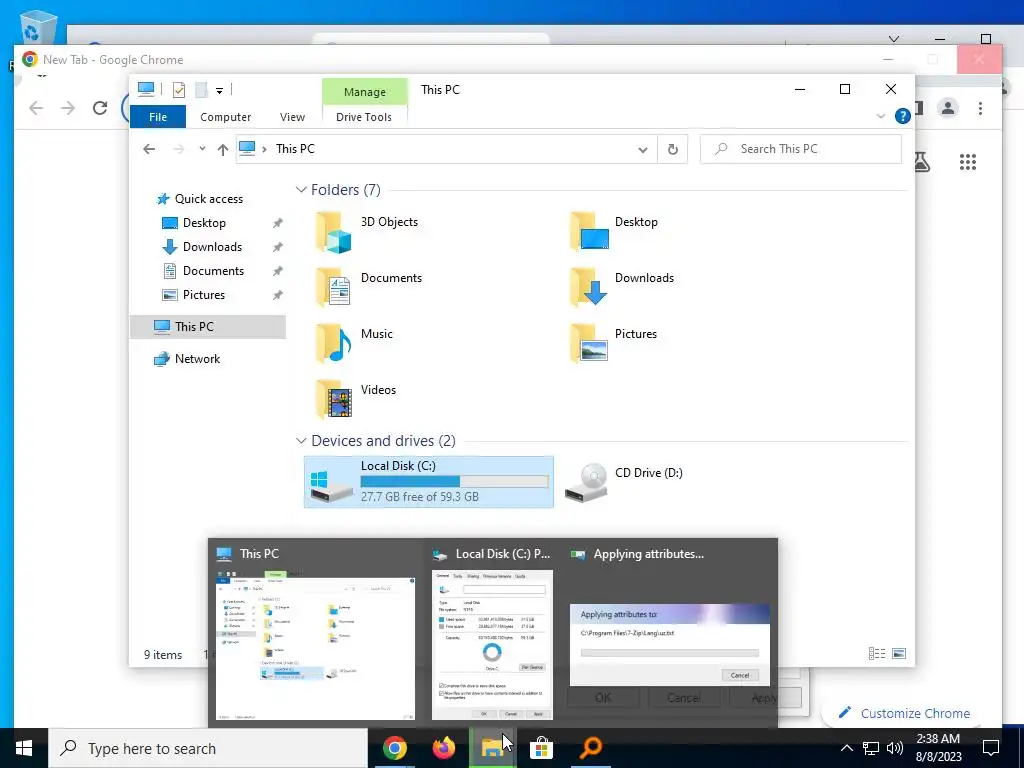Select Network in the navigation pane
Viewport: 1024px width, 768px height.
pos(197,359)
